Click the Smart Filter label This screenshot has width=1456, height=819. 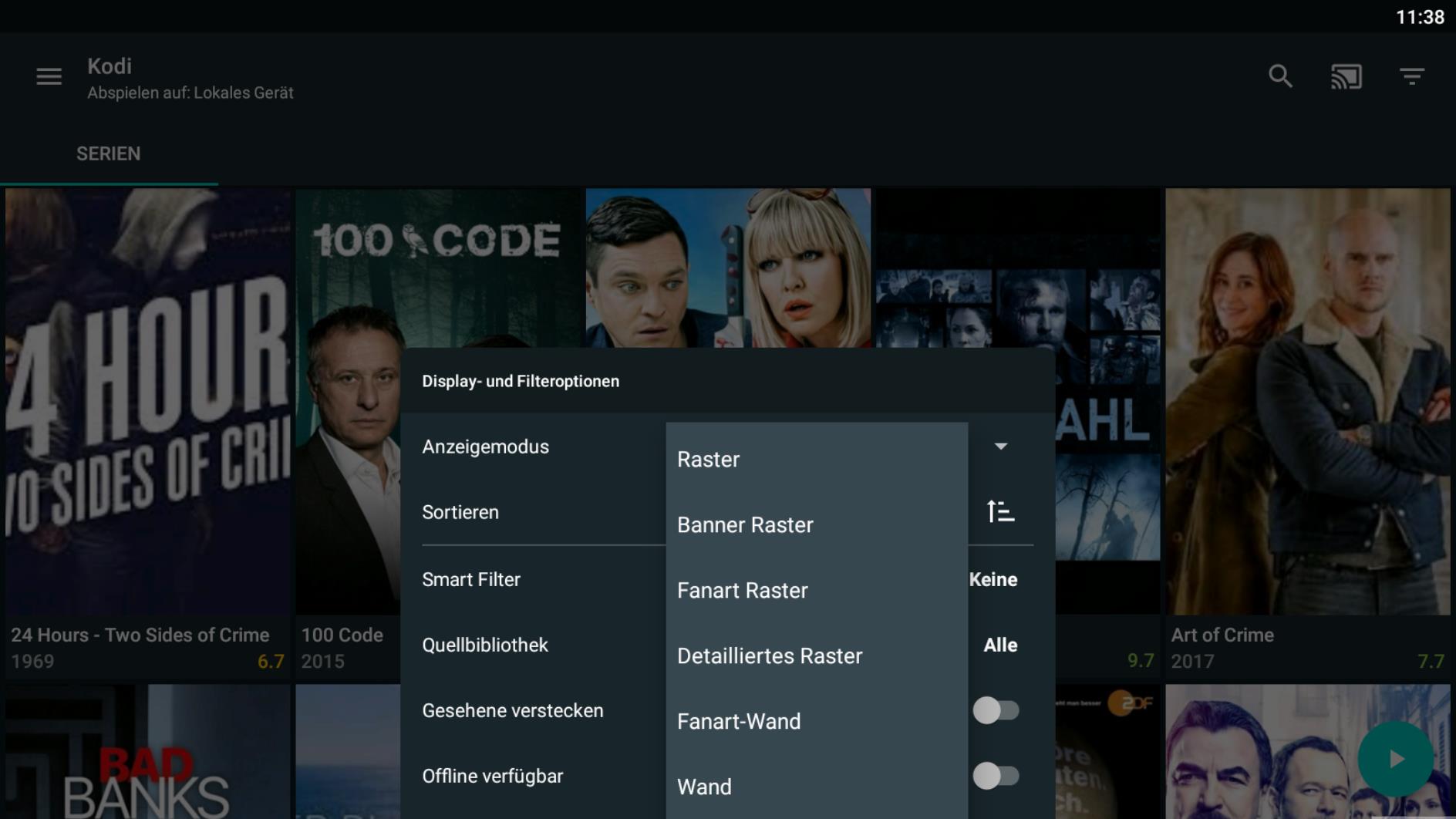(471, 579)
